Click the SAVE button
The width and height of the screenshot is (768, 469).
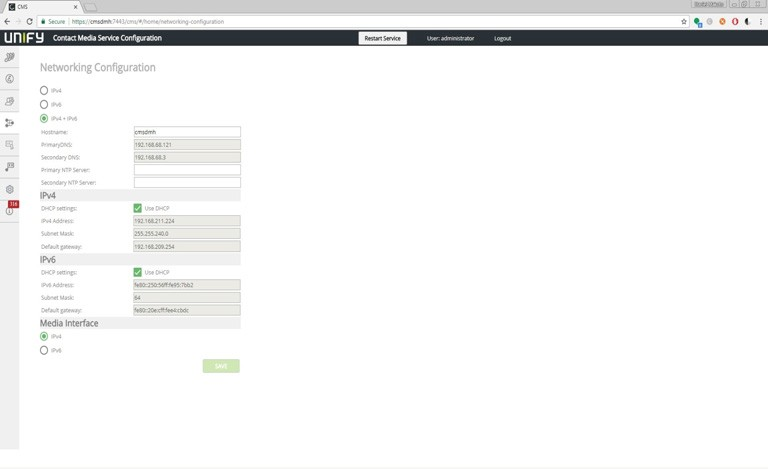[221, 366]
